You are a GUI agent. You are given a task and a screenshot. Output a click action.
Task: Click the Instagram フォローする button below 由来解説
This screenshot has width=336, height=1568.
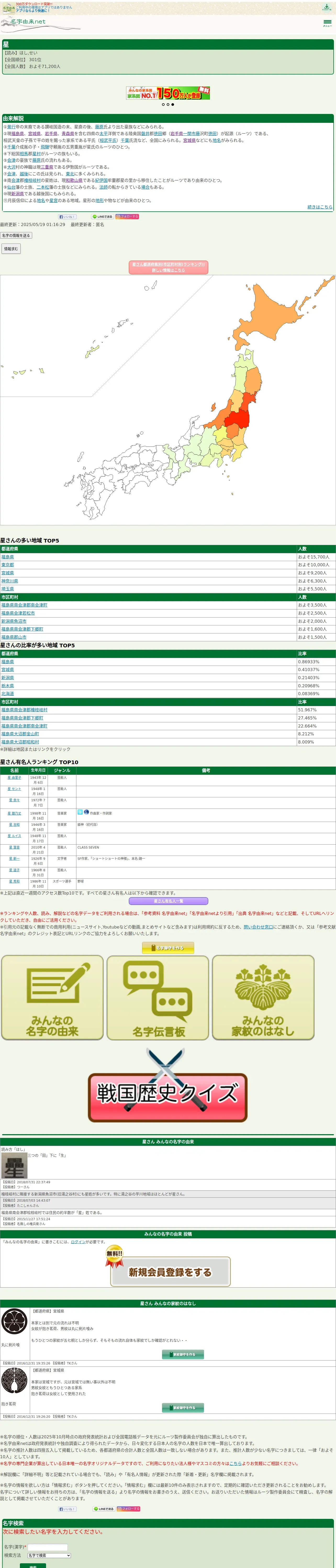coord(127,217)
